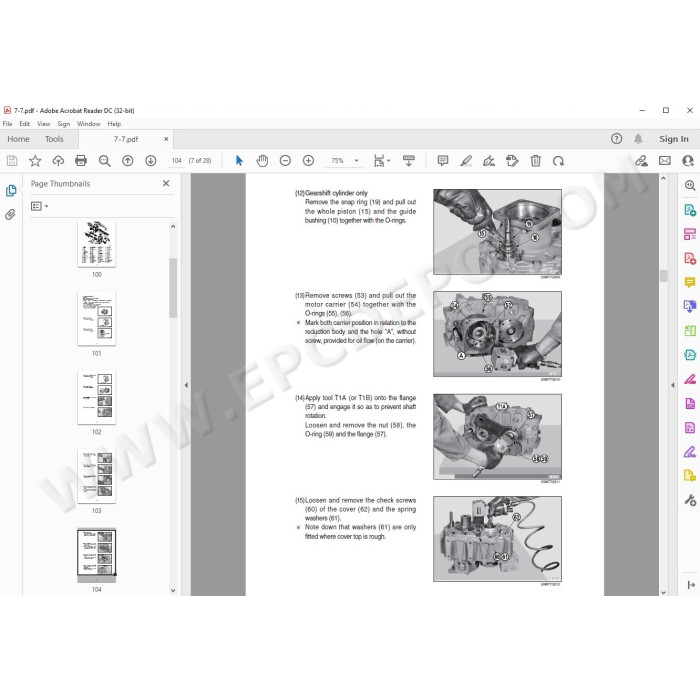Expand the right tools pane
The width and height of the screenshot is (700, 700).
click(691, 584)
